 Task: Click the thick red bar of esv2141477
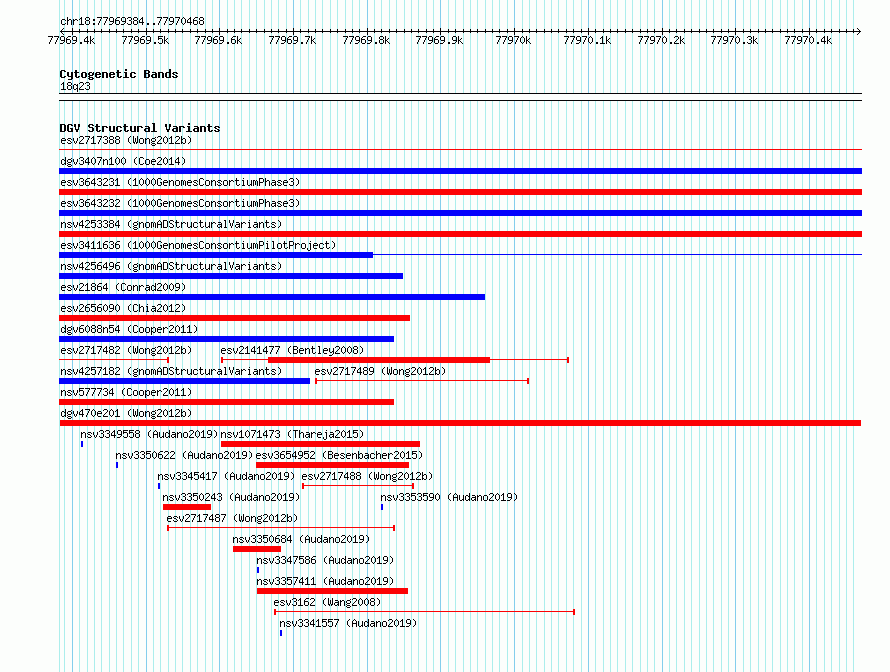[x=379, y=360]
